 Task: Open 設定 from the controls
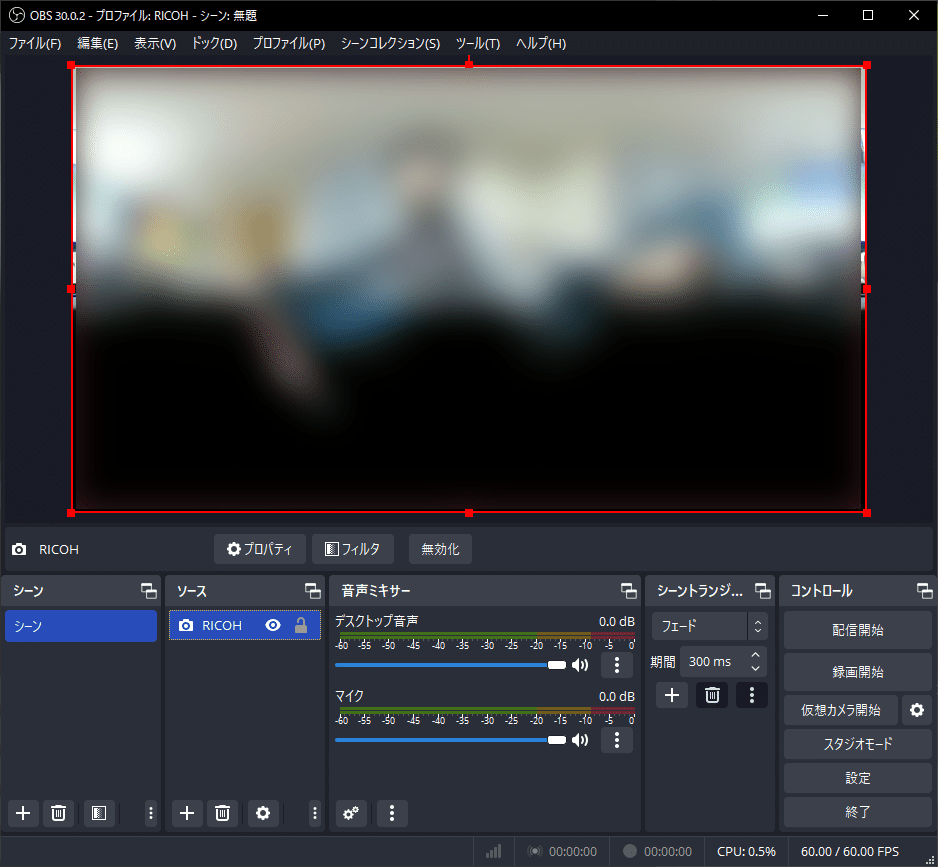pos(858,778)
